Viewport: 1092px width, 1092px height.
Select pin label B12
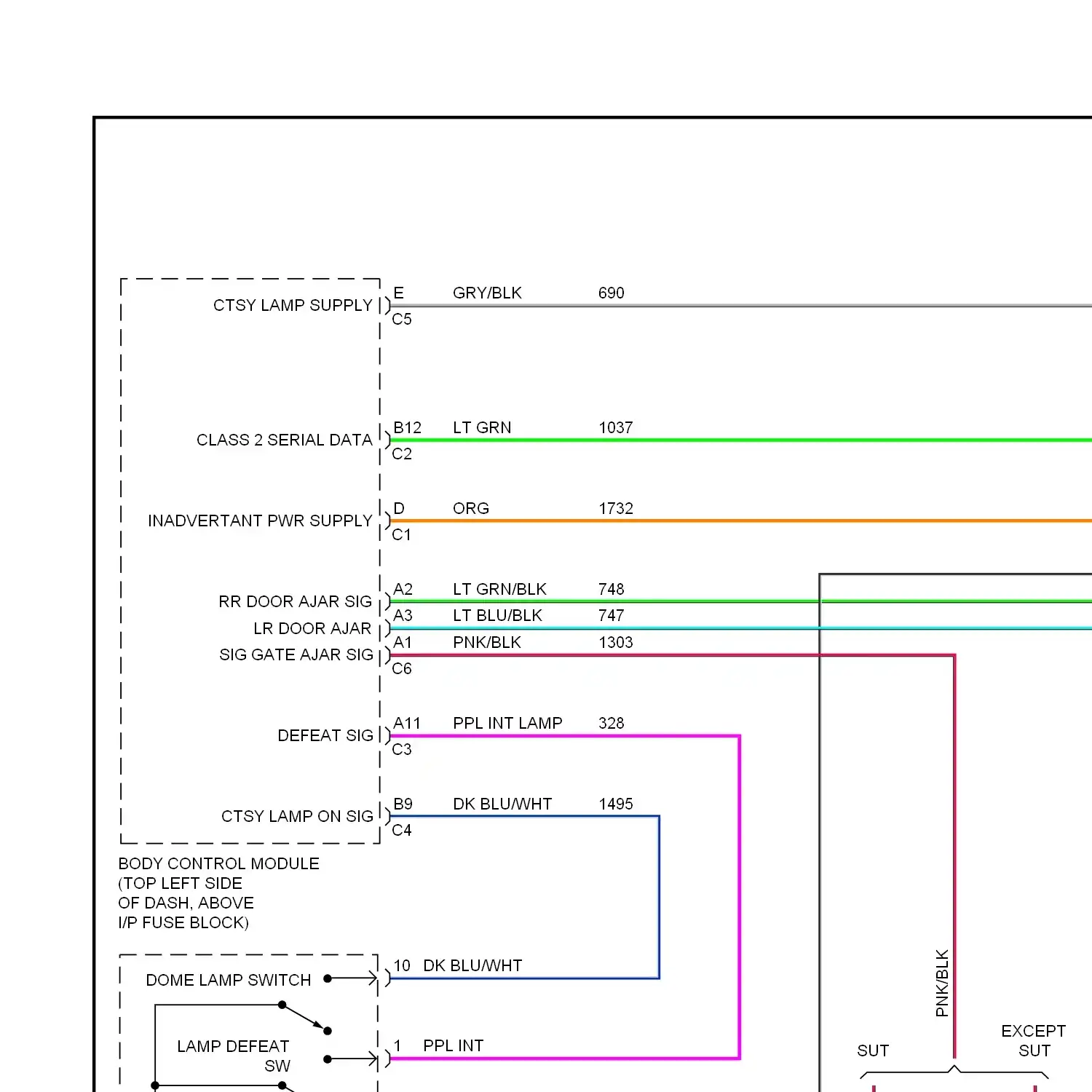(x=408, y=427)
